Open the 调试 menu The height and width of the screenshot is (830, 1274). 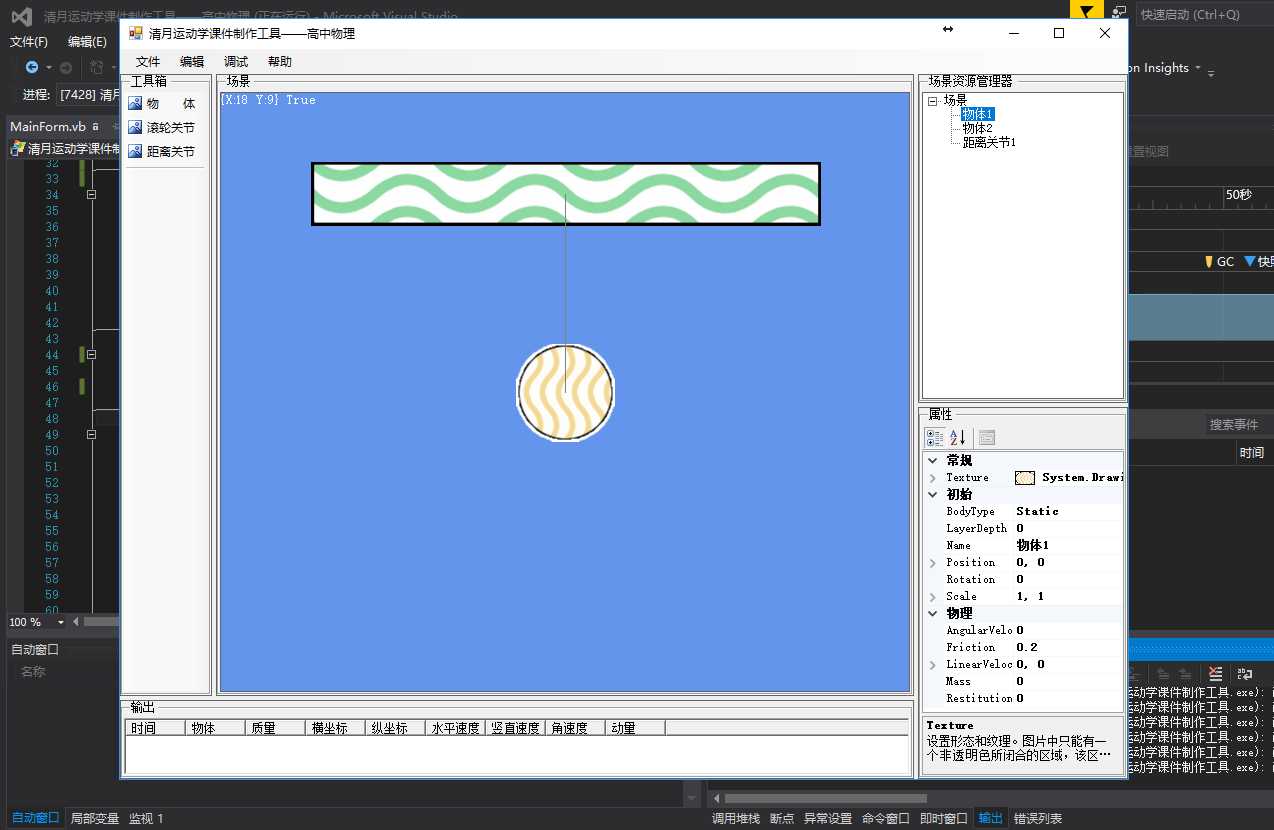(x=236, y=61)
